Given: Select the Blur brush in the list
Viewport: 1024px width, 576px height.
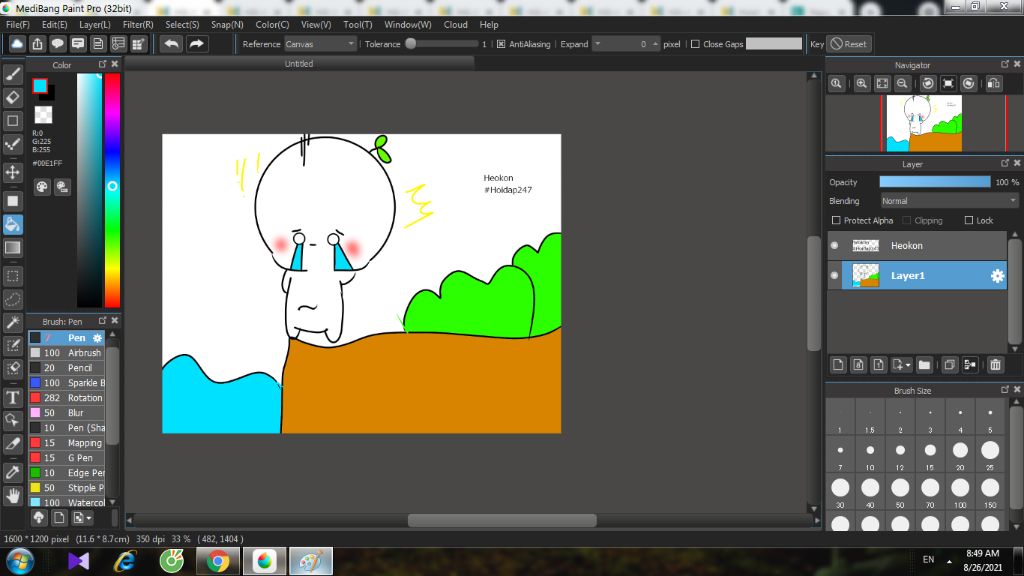Looking at the screenshot, I should coord(67,413).
